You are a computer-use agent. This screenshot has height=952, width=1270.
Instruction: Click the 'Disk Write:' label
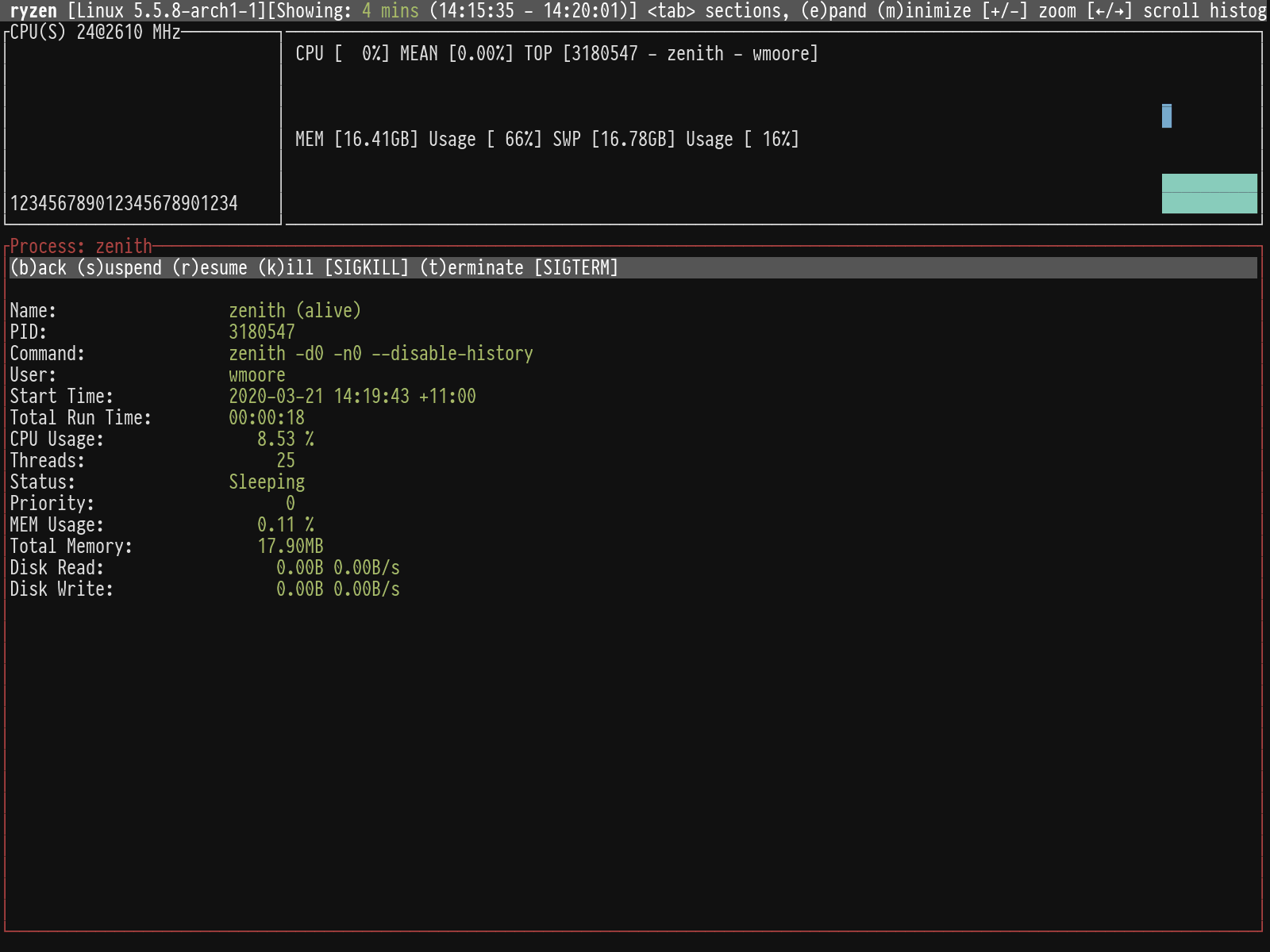[x=62, y=589]
